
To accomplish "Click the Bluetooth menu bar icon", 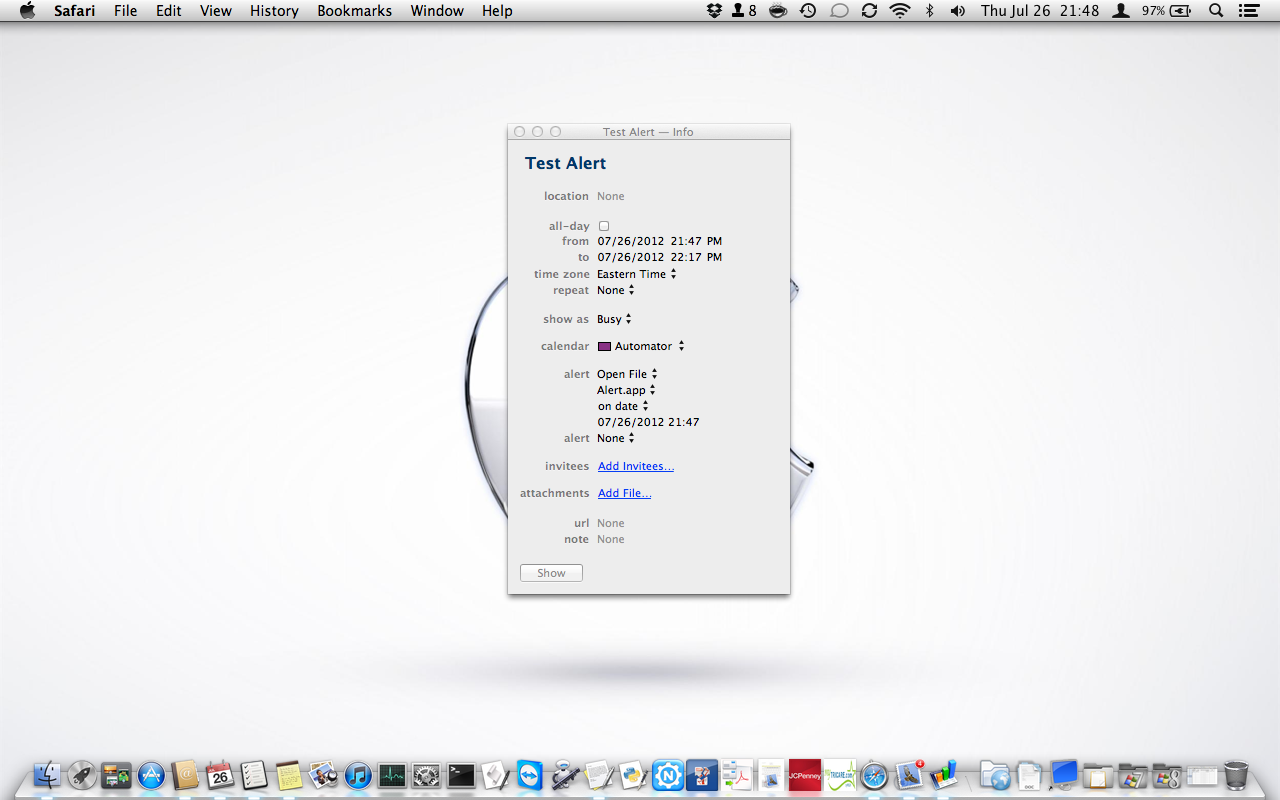I will tap(929, 11).
